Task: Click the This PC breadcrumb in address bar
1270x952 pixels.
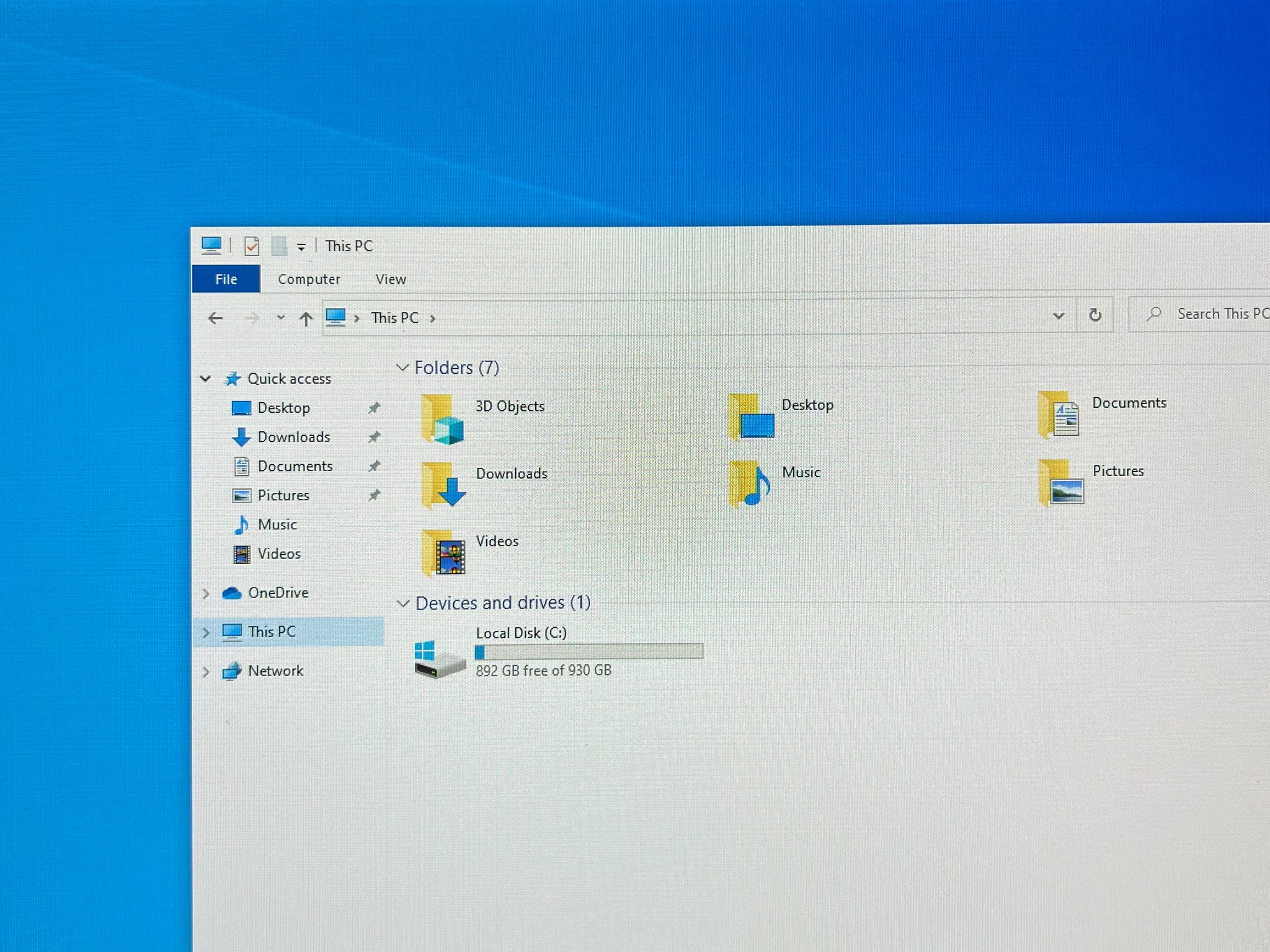Action: click(395, 318)
